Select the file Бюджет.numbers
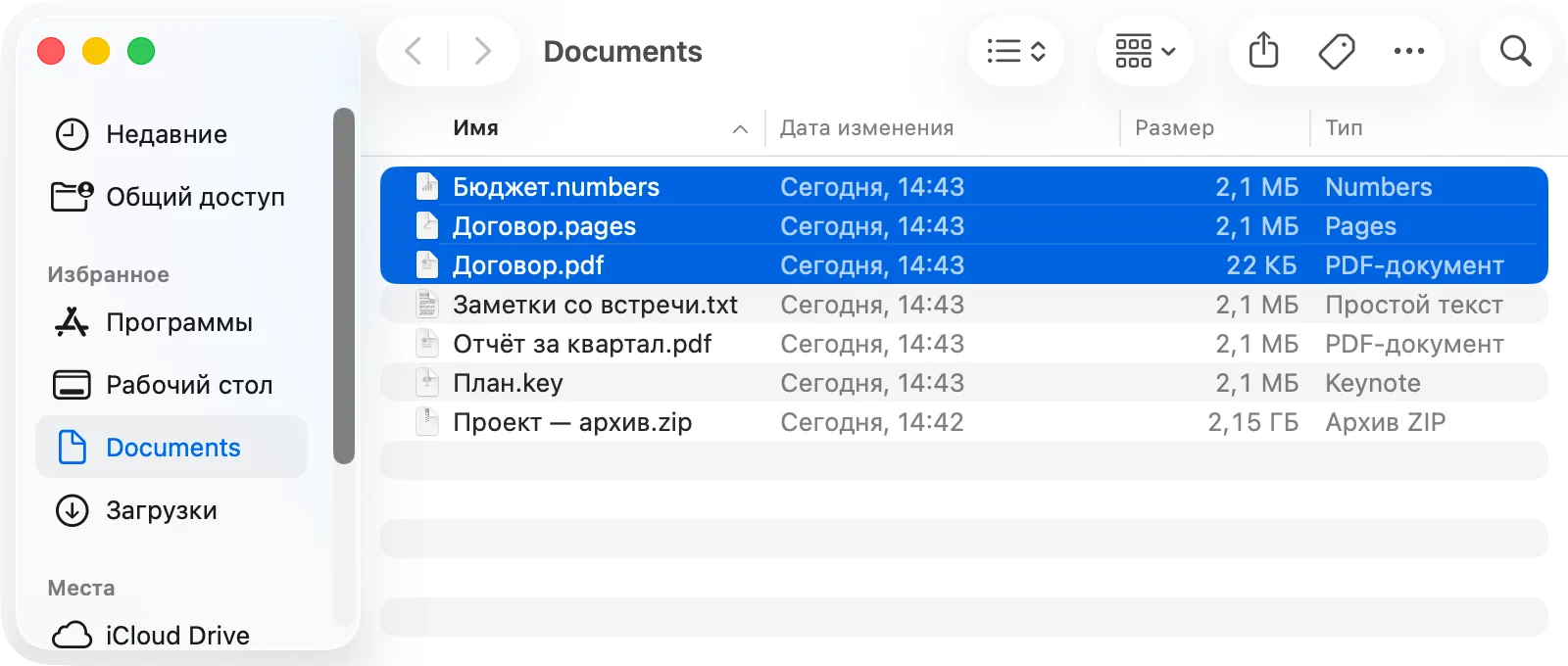 (x=964, y=187)
